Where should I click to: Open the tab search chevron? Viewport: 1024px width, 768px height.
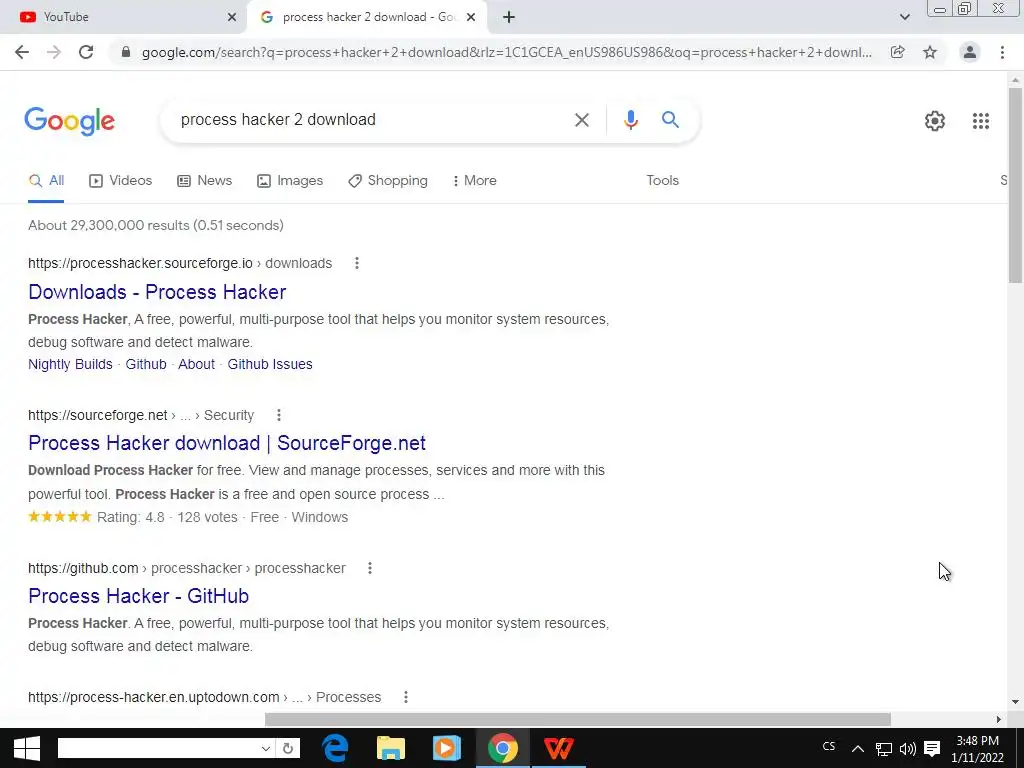[904, 17]
